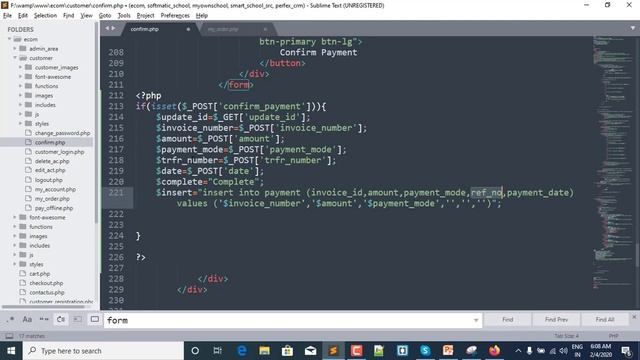Open Microsoft Store from taskbar
The height and width of the screenshot is (360, 640).
(x=287, y=351)
